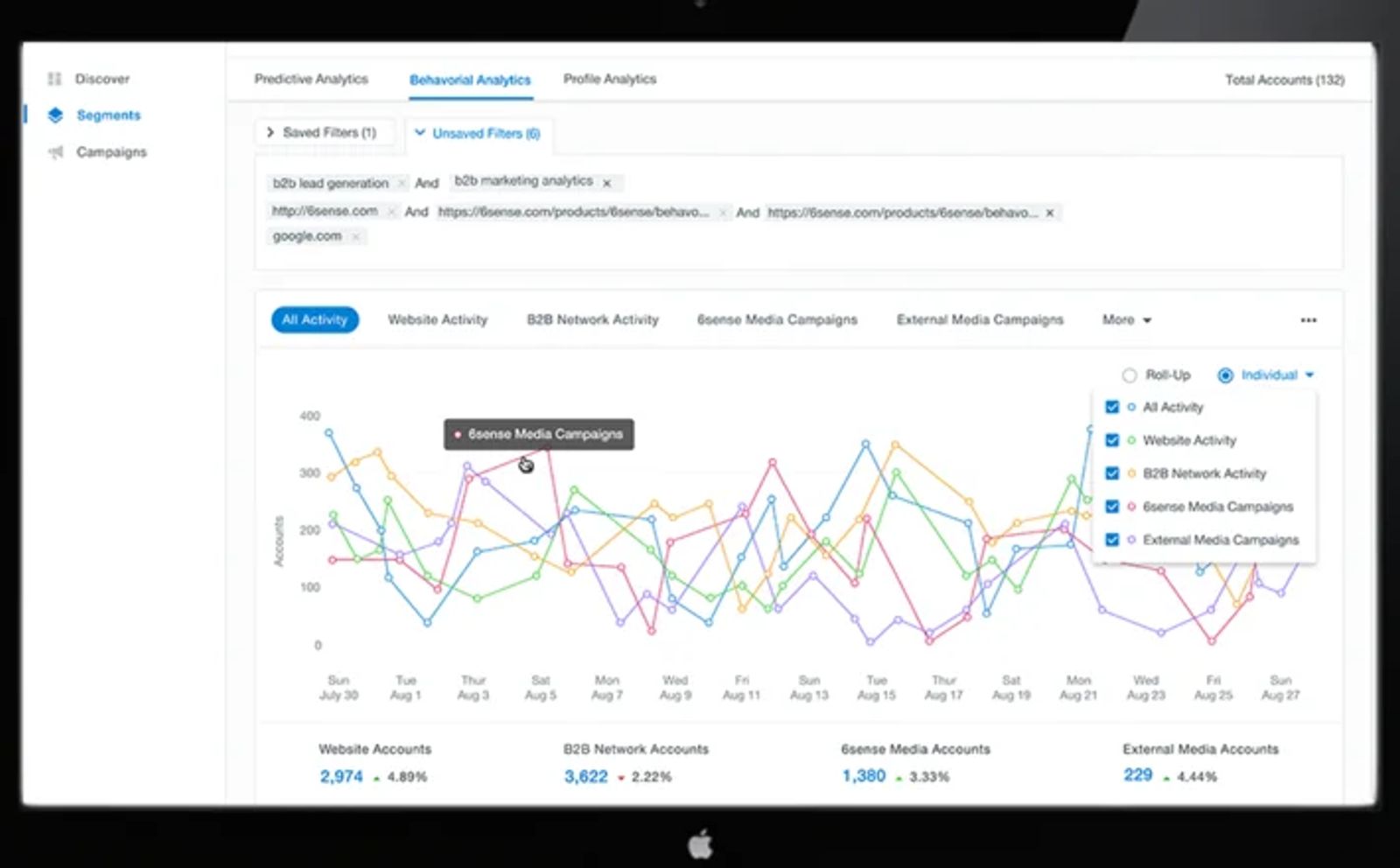1400x868 pixels.
Task: Switch to Predictive Analytics tab
Action: point(311,79)
